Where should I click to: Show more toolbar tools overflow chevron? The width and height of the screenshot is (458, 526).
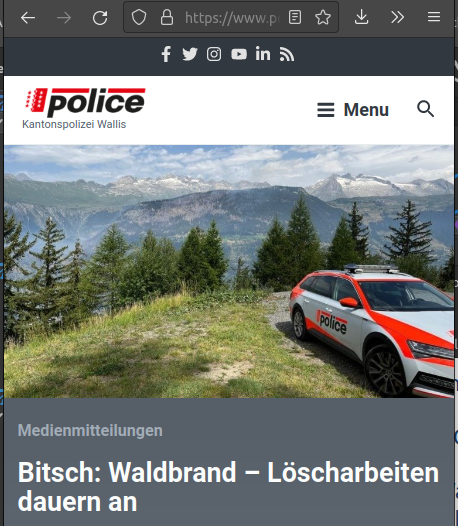tap(398, 17)
